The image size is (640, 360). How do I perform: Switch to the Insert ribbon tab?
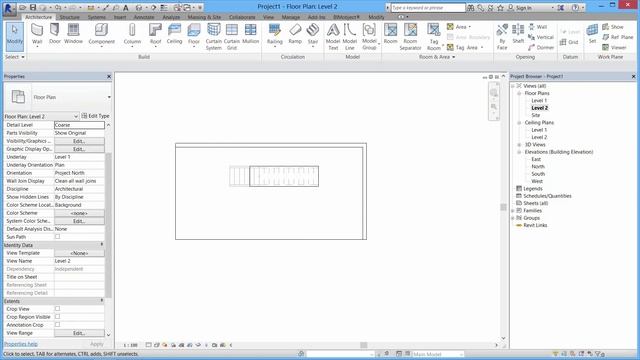coord(120,17)
